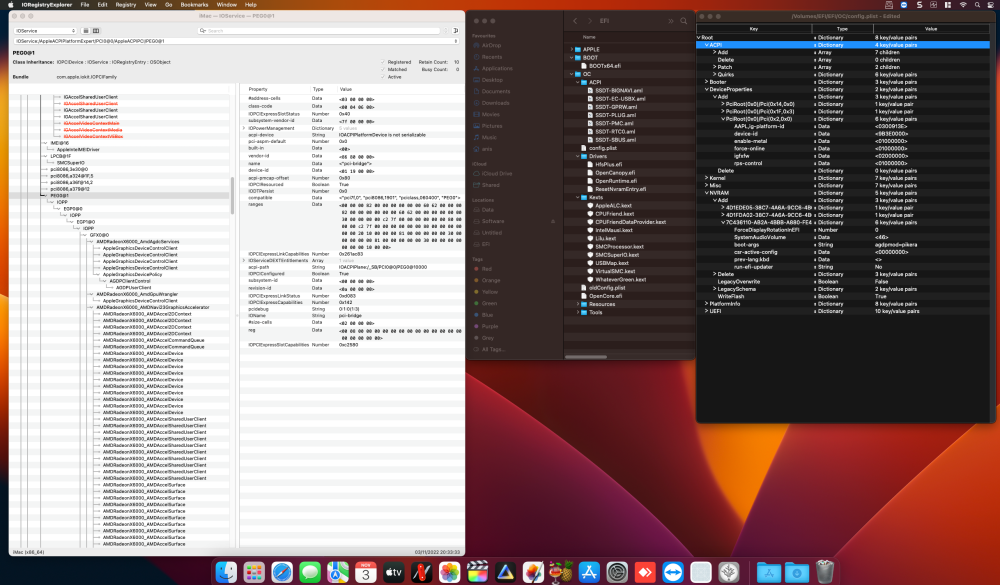The height and width of the screenshot is (585, 1000).
Task: Click Finder forward navigation arrow
Action: [589, 21]
